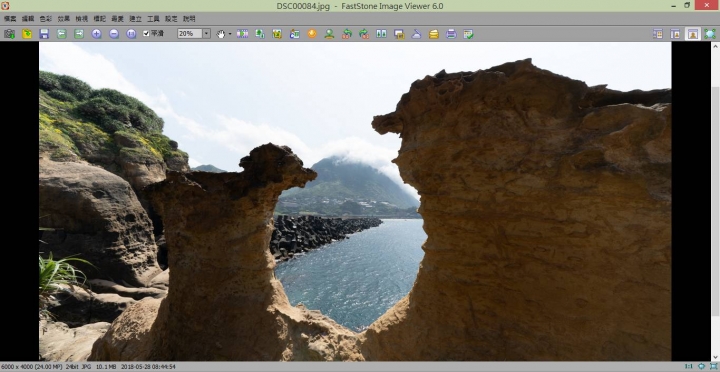The image size is (720, 372).
Task: Click the vertical scrollbar thumb
Action: pyautogui.click(x=715, y=201)
